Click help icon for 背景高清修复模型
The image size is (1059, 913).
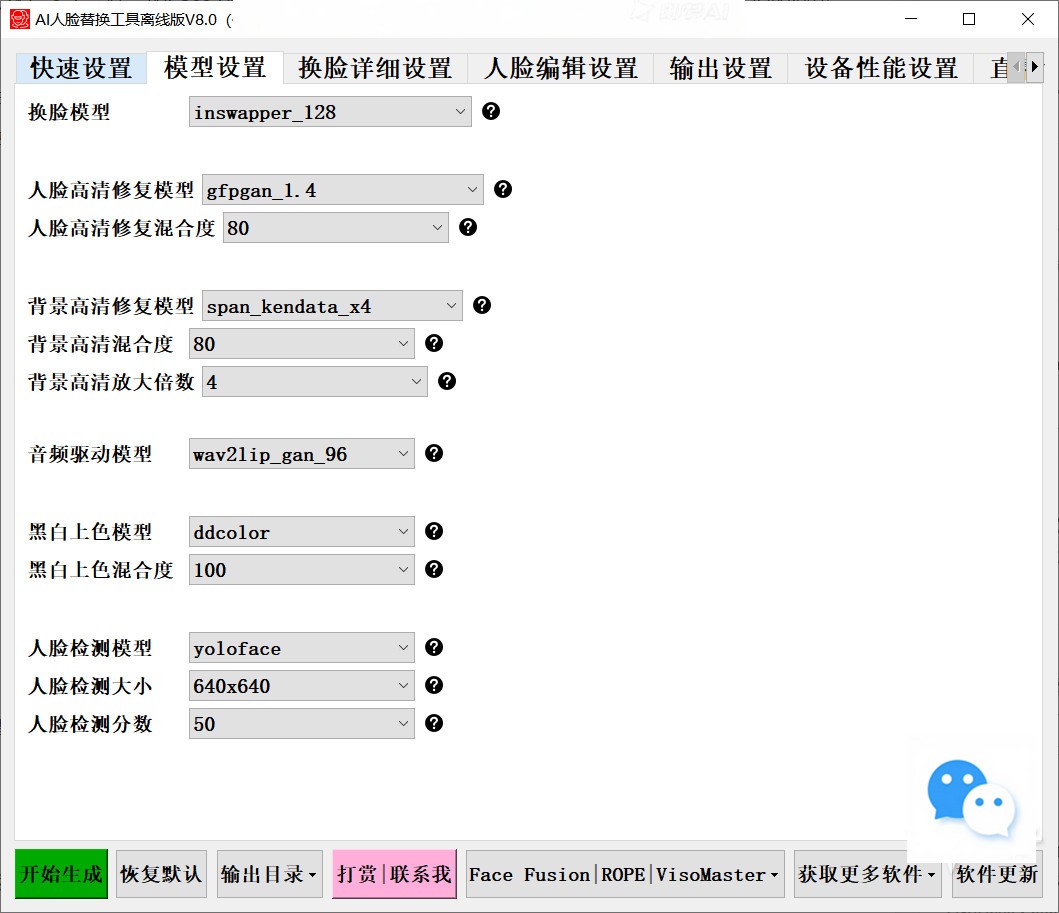click(482, 305)
